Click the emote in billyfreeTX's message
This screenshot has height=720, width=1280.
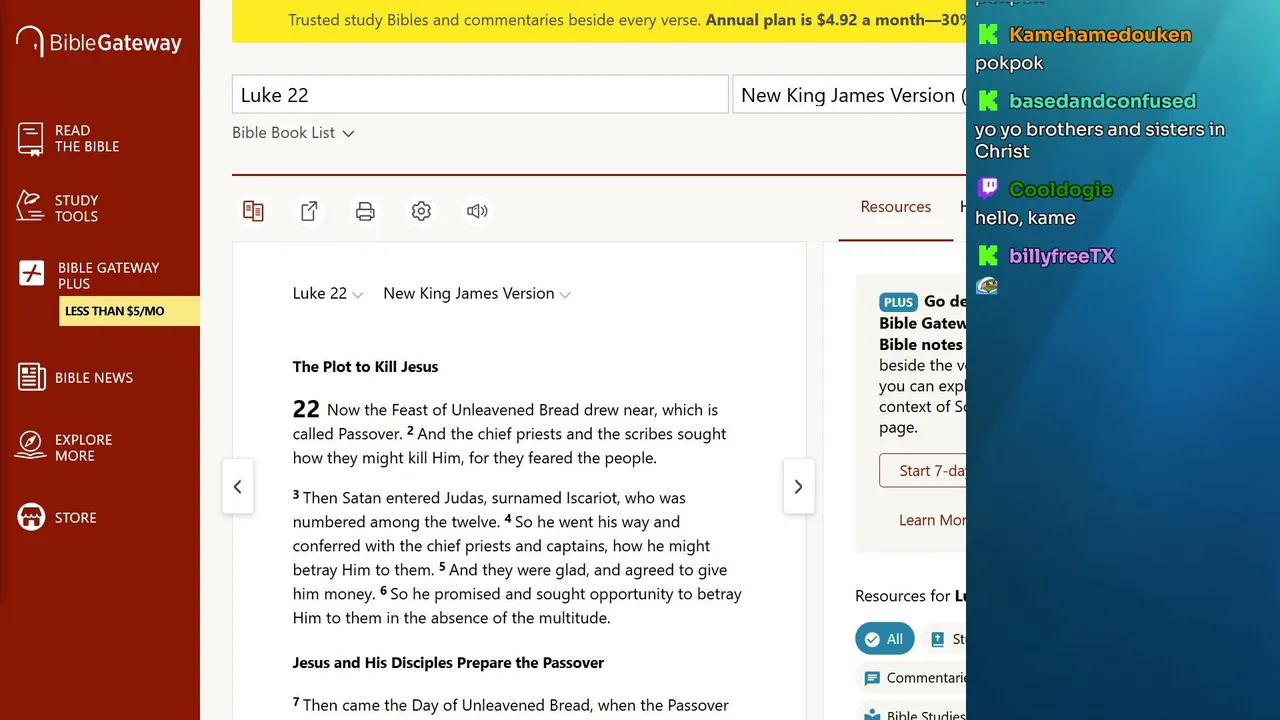[x=987, y=286]
